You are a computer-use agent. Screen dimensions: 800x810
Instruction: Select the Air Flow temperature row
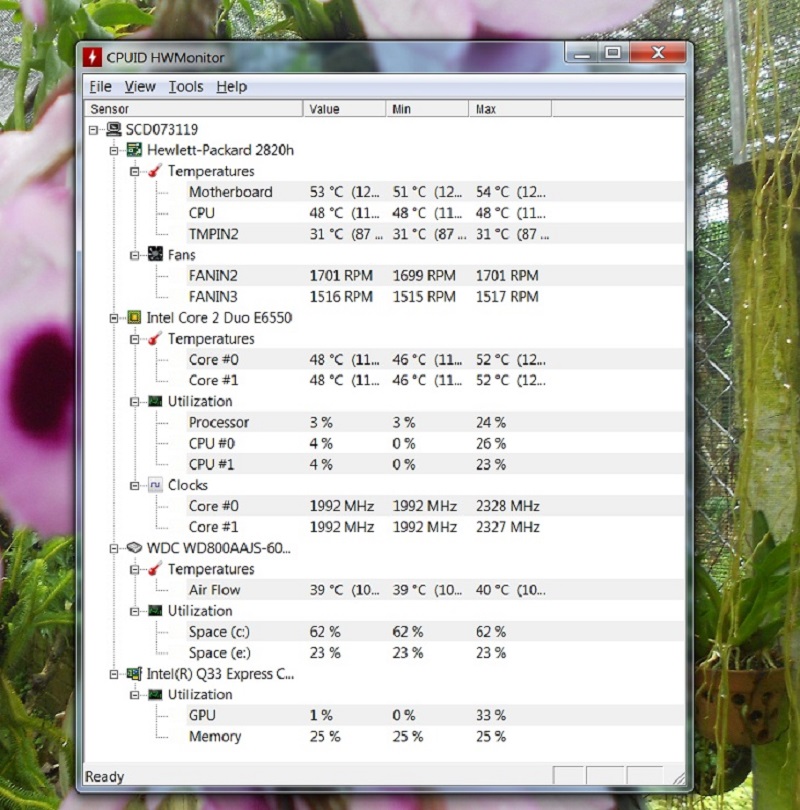435,589
